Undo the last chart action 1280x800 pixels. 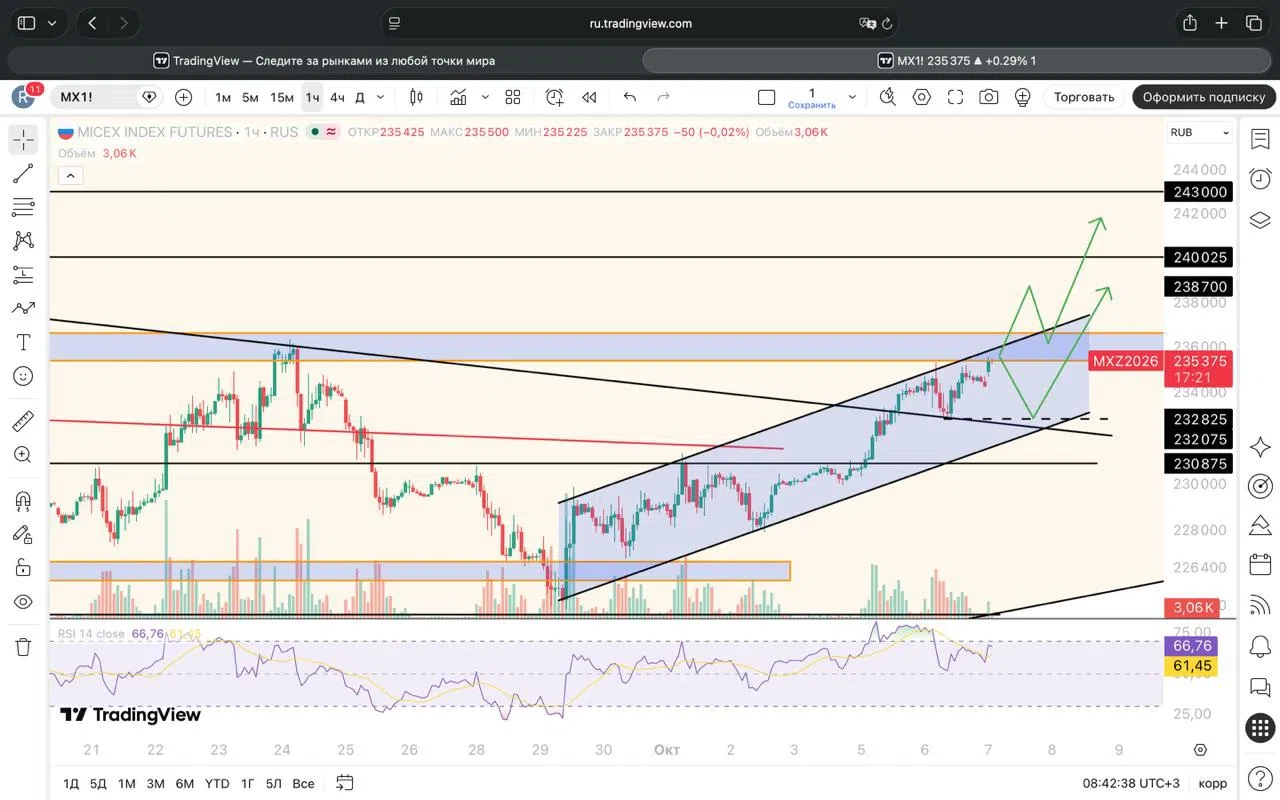630,97
